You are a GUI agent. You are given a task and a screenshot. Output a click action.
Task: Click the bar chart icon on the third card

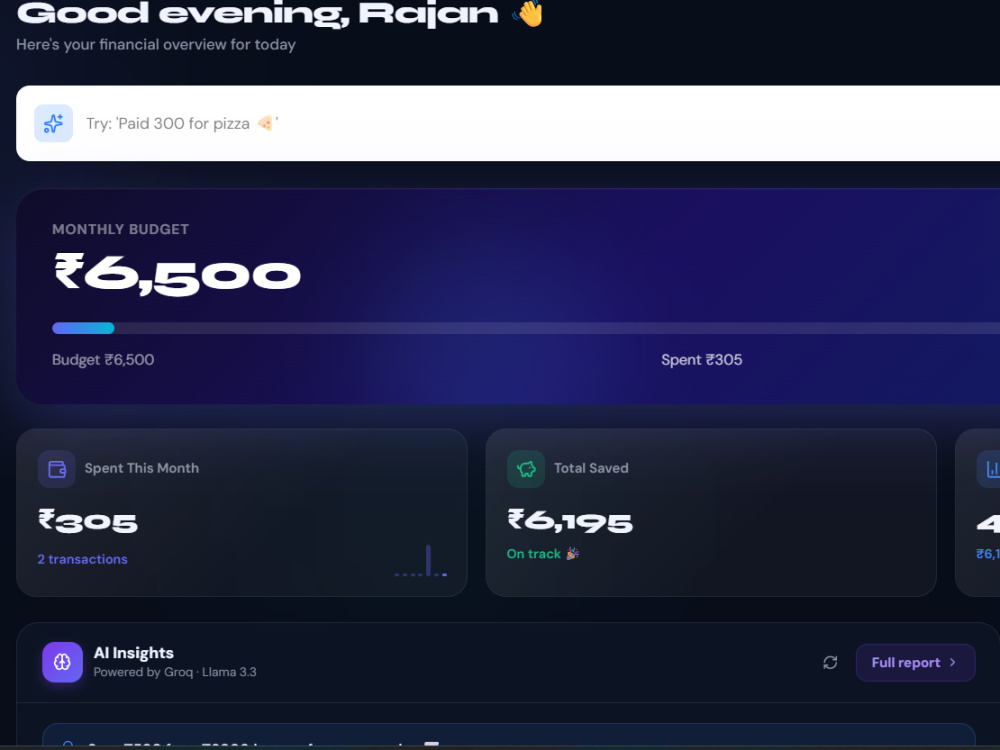pyautogui.click(x=989, y=469)
